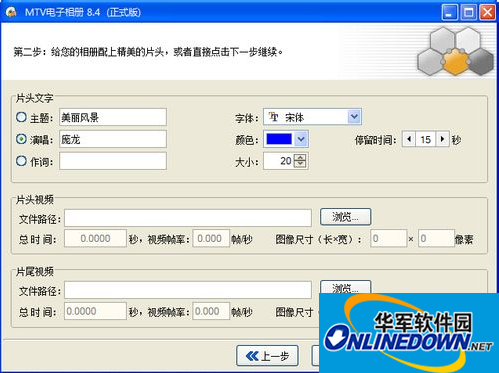This screenshot has height=373, width=499.
Task: Maximize the MTV电子相册 window
Action: coord(468,12)
